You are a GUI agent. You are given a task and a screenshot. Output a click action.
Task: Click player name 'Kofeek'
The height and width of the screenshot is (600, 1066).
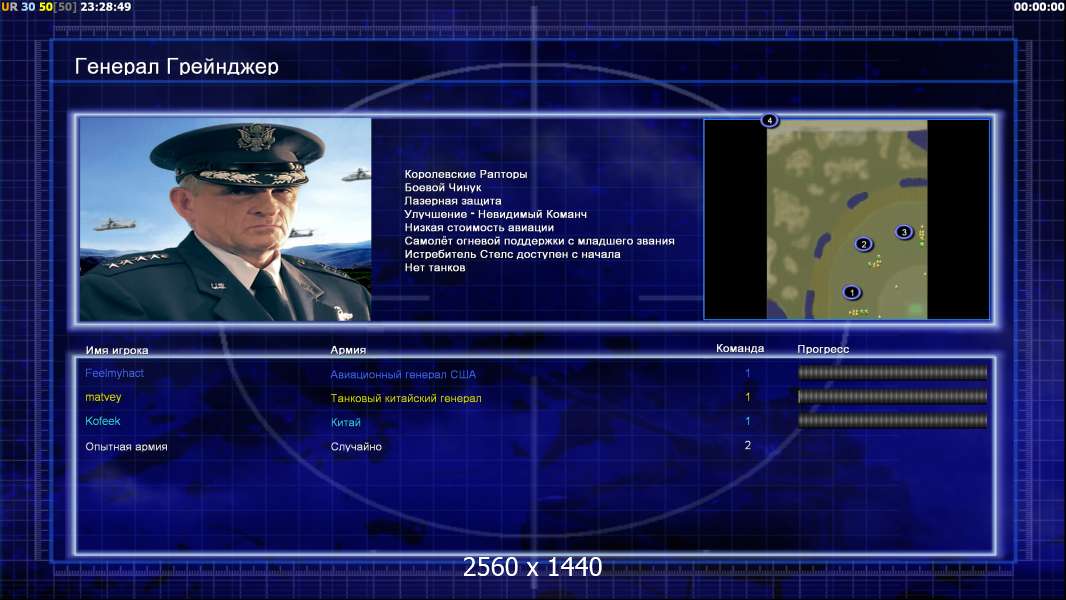click(103, 421)
